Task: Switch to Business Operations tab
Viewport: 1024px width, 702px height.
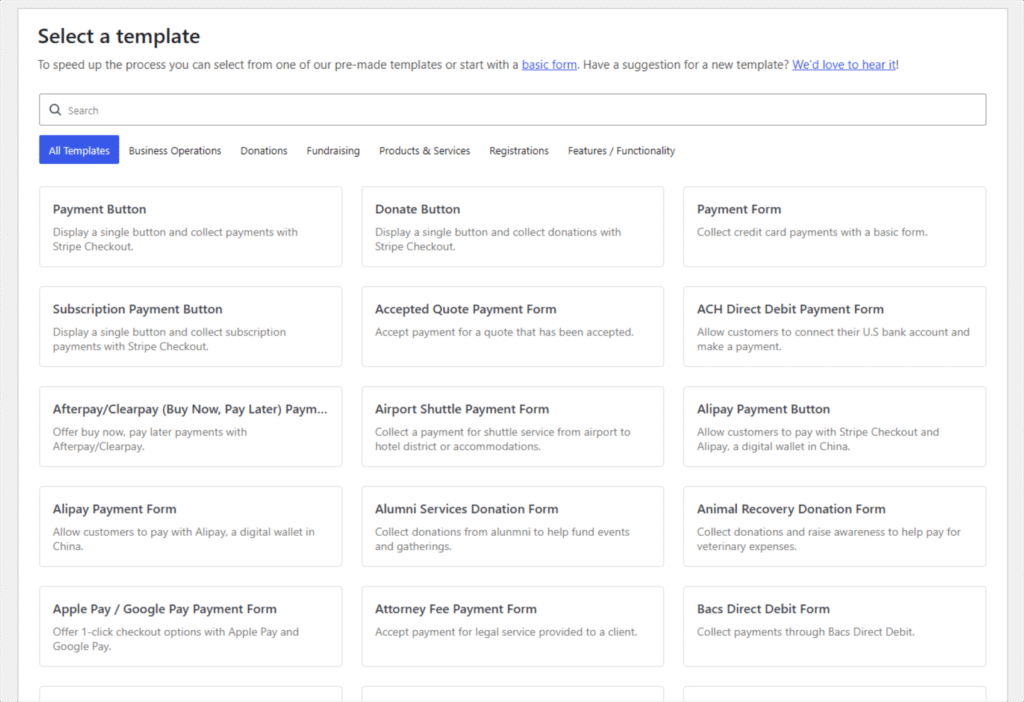Action: [x=175, y=150]
